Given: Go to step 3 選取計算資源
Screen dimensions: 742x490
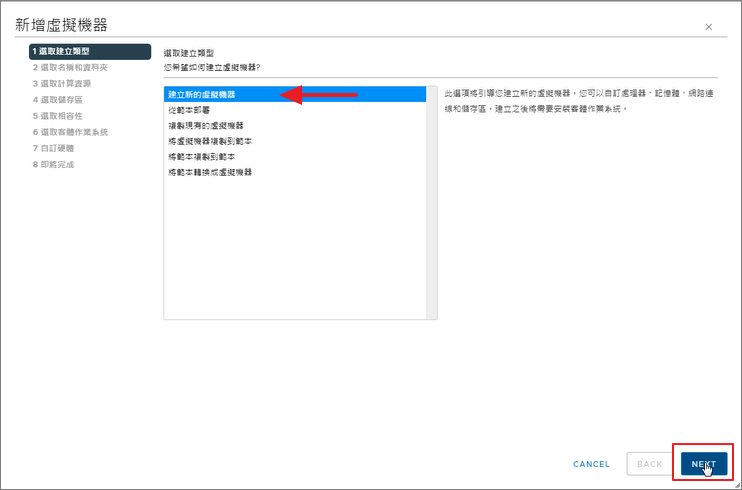Looking at the screenshot, I should point(62,84).
